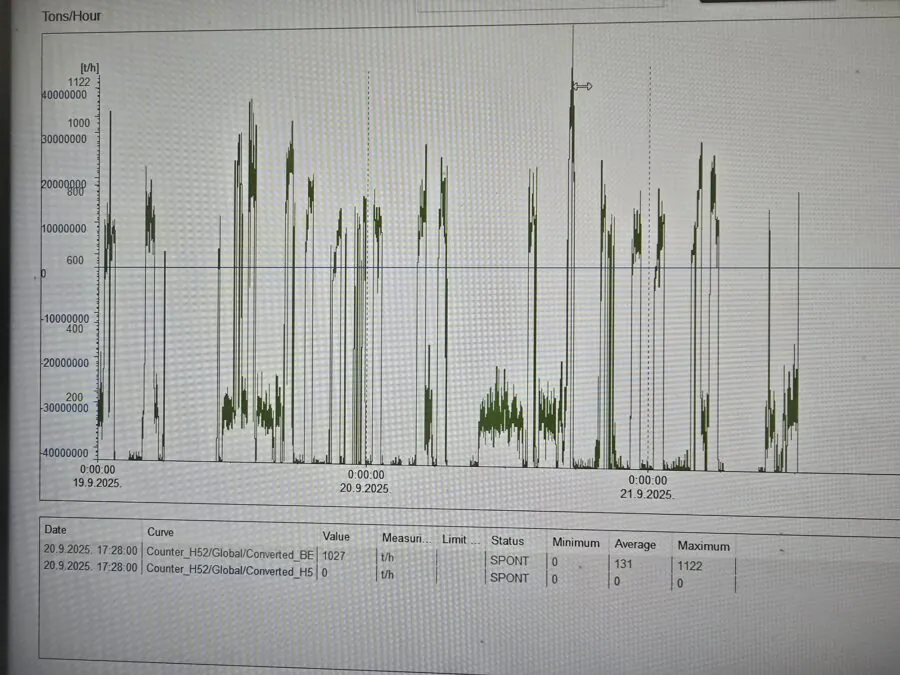This screenshot has width=900, height=675.
Task: Click the 20.9.2025 date label on time axis
Action: point(365,488)
